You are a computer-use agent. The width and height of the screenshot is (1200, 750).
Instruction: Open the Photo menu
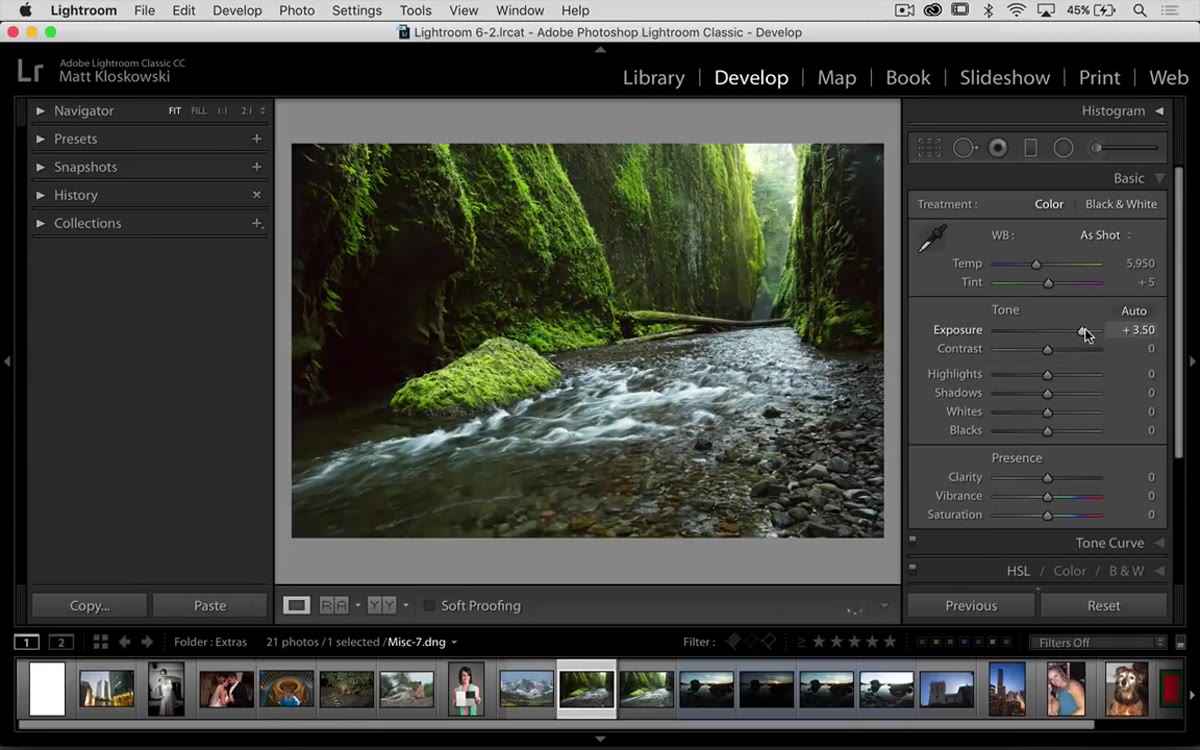point(297,10)
